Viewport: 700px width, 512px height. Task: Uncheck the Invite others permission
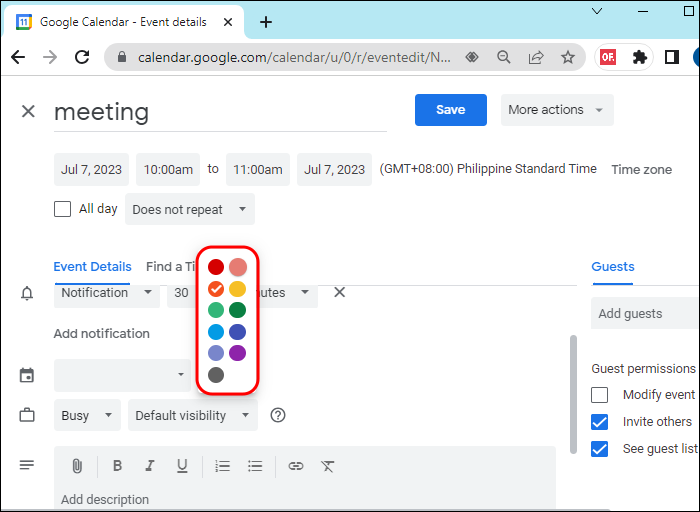[599, 422]
